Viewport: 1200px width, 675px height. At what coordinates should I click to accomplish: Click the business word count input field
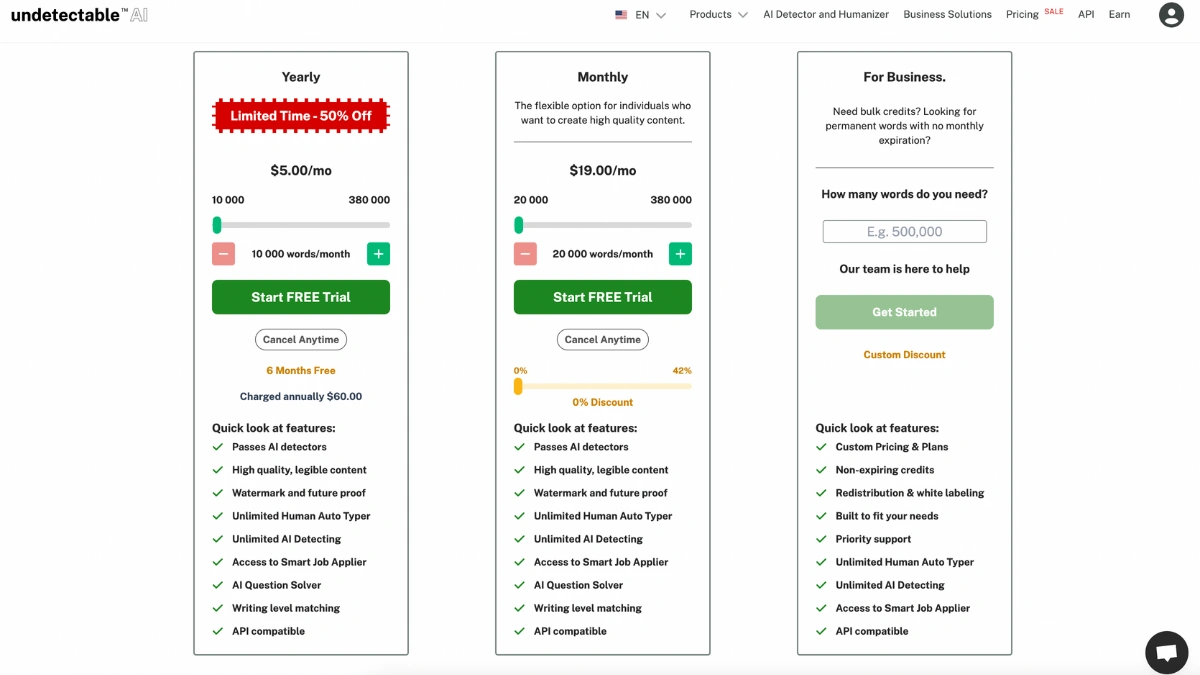point(904,232)
